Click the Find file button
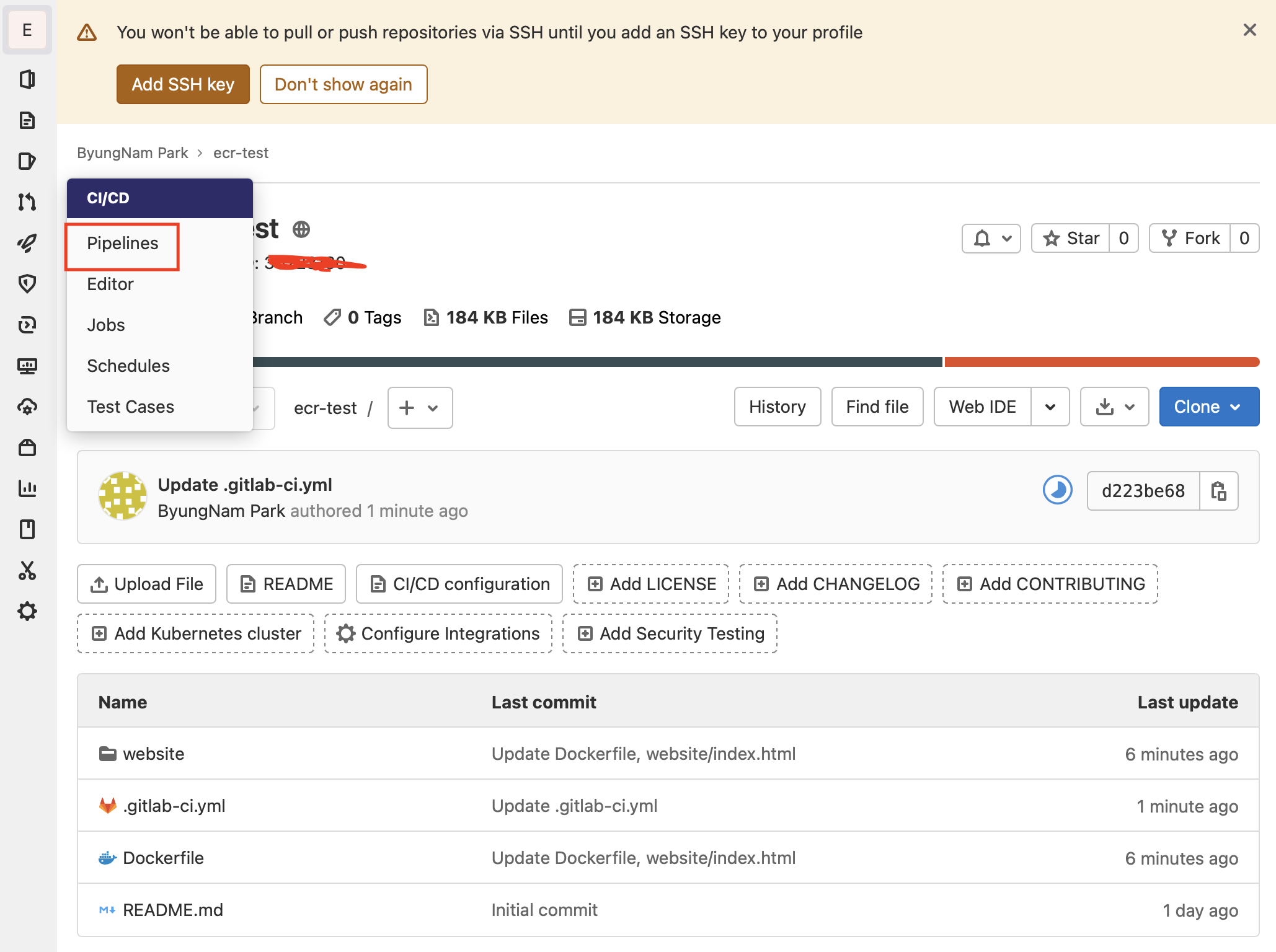 pos(877,407)
